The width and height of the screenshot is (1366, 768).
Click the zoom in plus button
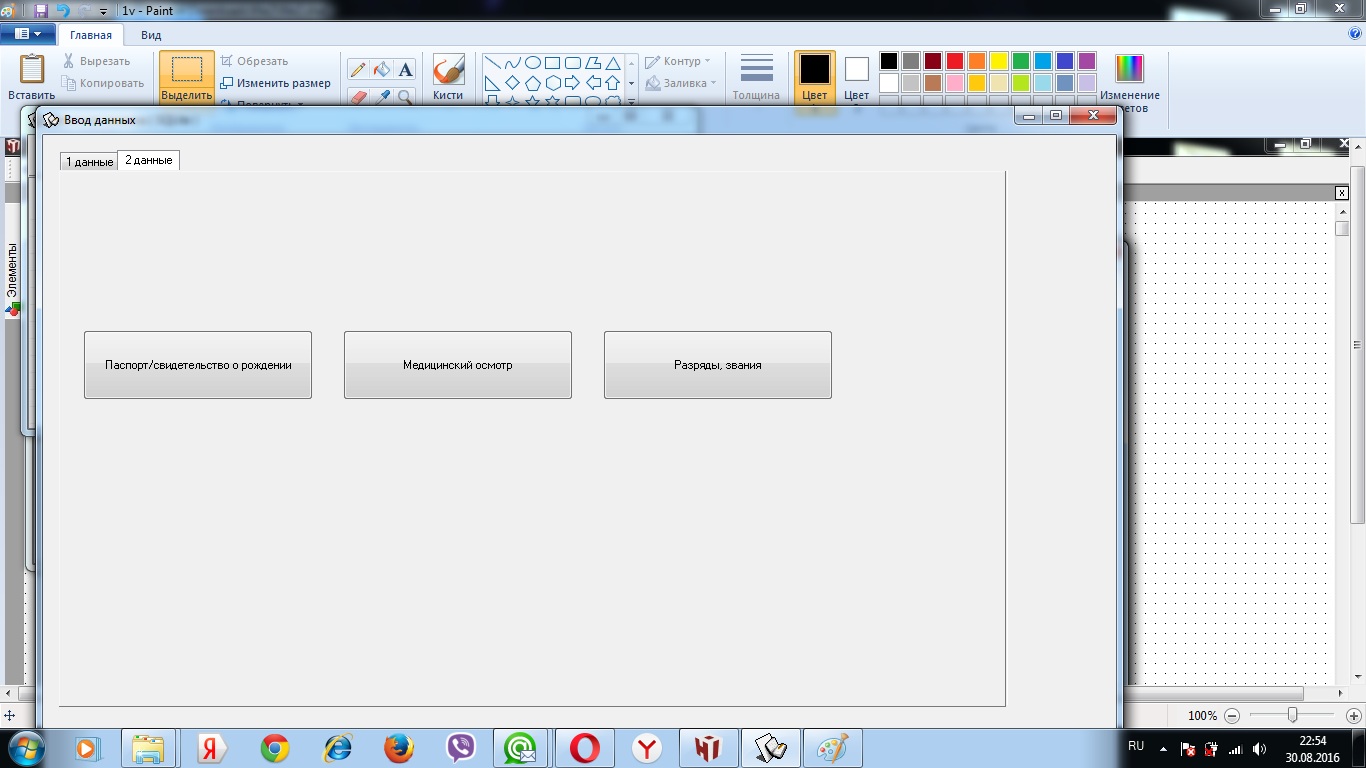(x=1353, y=716)
